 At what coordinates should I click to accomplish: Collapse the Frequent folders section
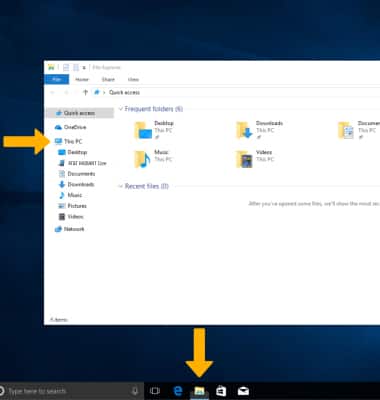(x=121, y=109)
